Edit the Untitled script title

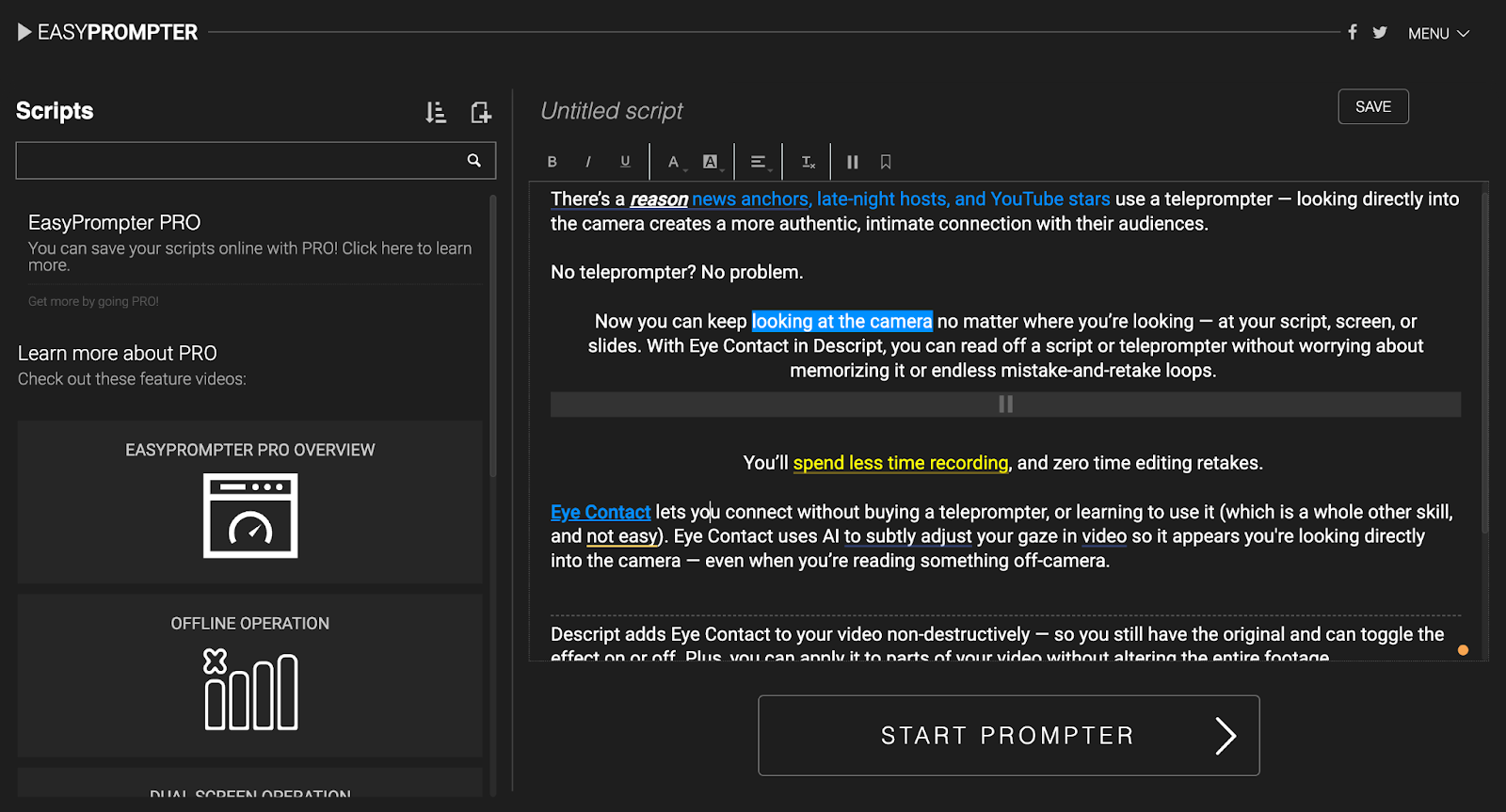click(612, 111)
